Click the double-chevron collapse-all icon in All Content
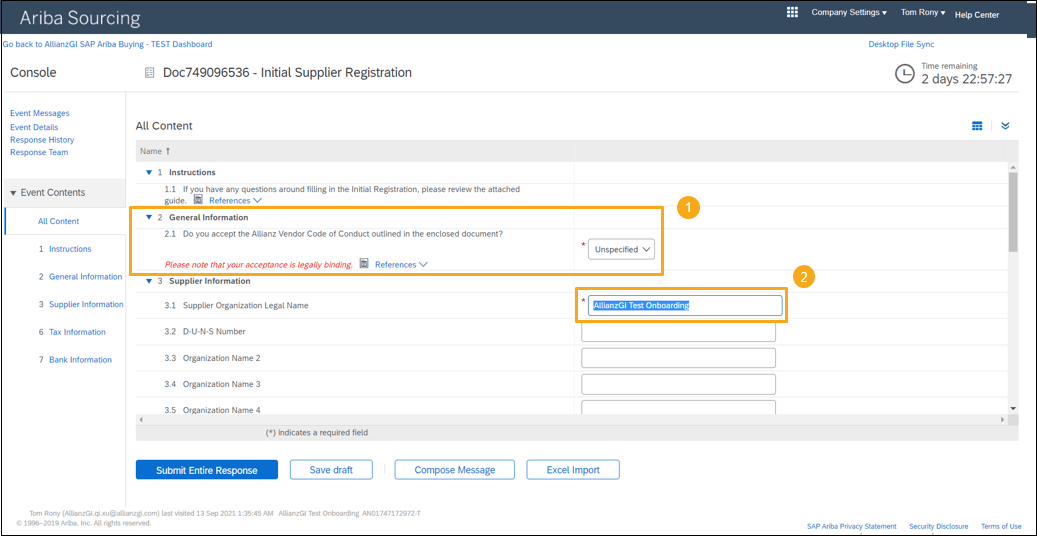 (x=1005, y=126)
